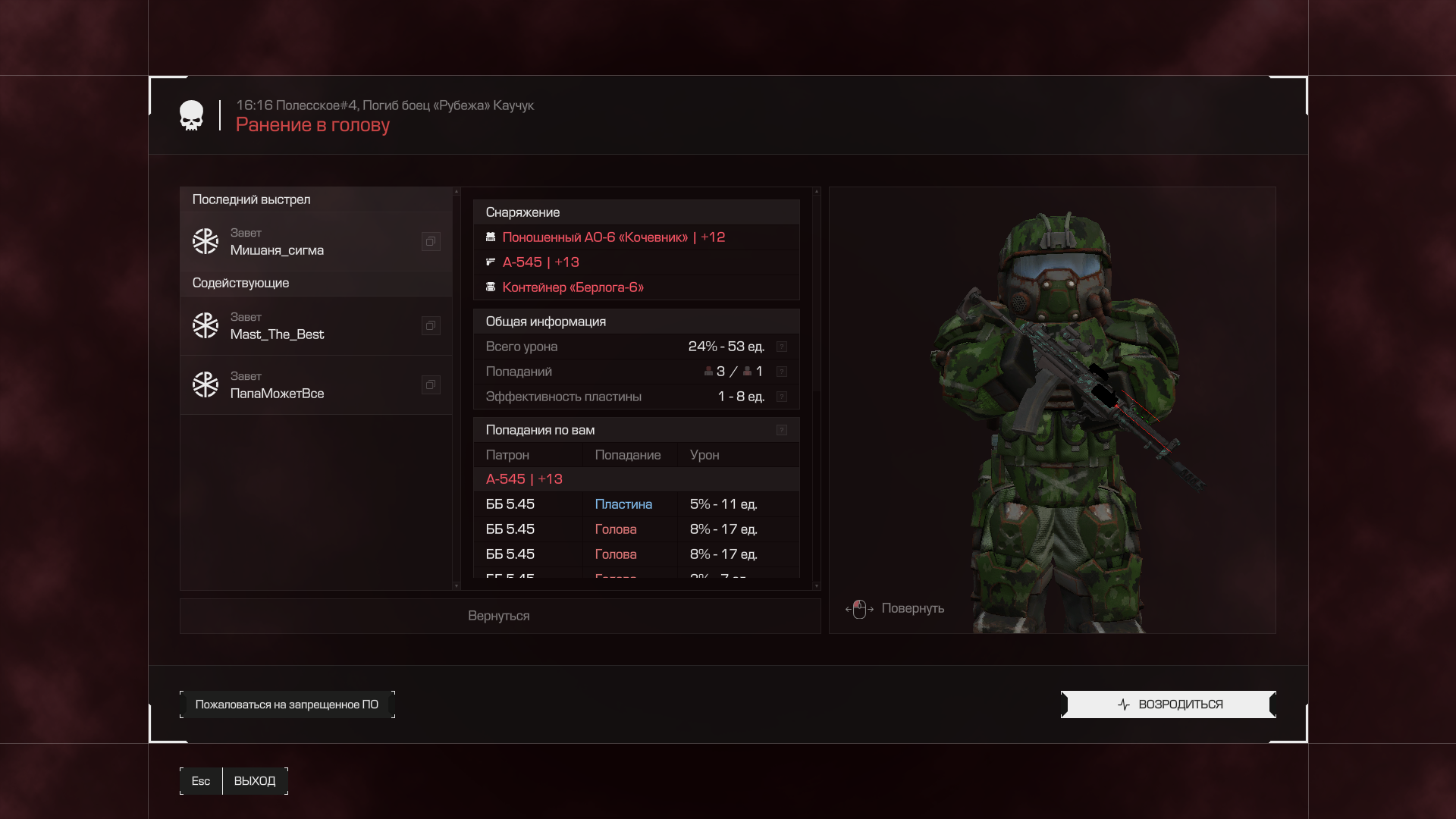The width and height of the screenshot is (1456, 819).
Task: Click Снаряжение section header
Action: point(636,212)
